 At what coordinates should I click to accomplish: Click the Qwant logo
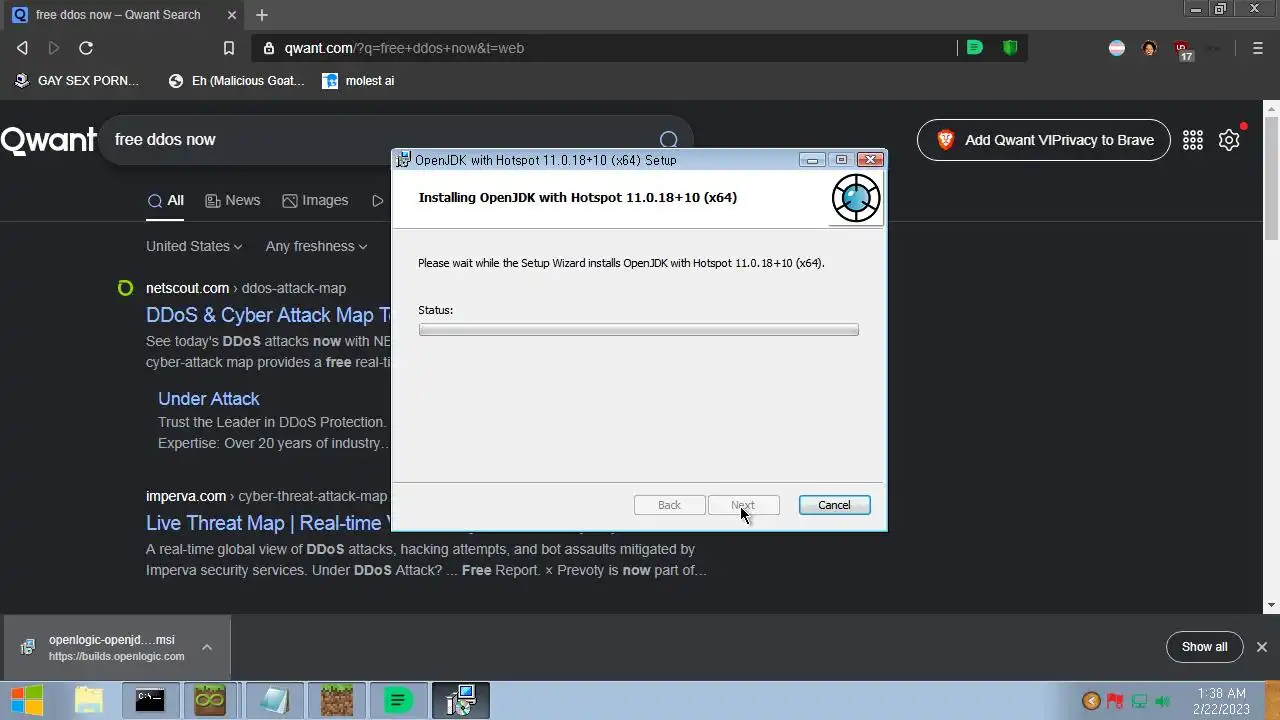point(48,140)
